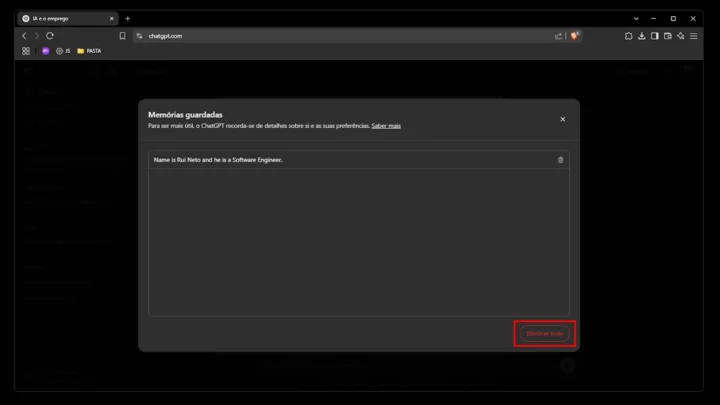The width and height of the screenshot is (720, 405).
Task: Delete the Rui Neto memory with trash icon
Action: 560,160
